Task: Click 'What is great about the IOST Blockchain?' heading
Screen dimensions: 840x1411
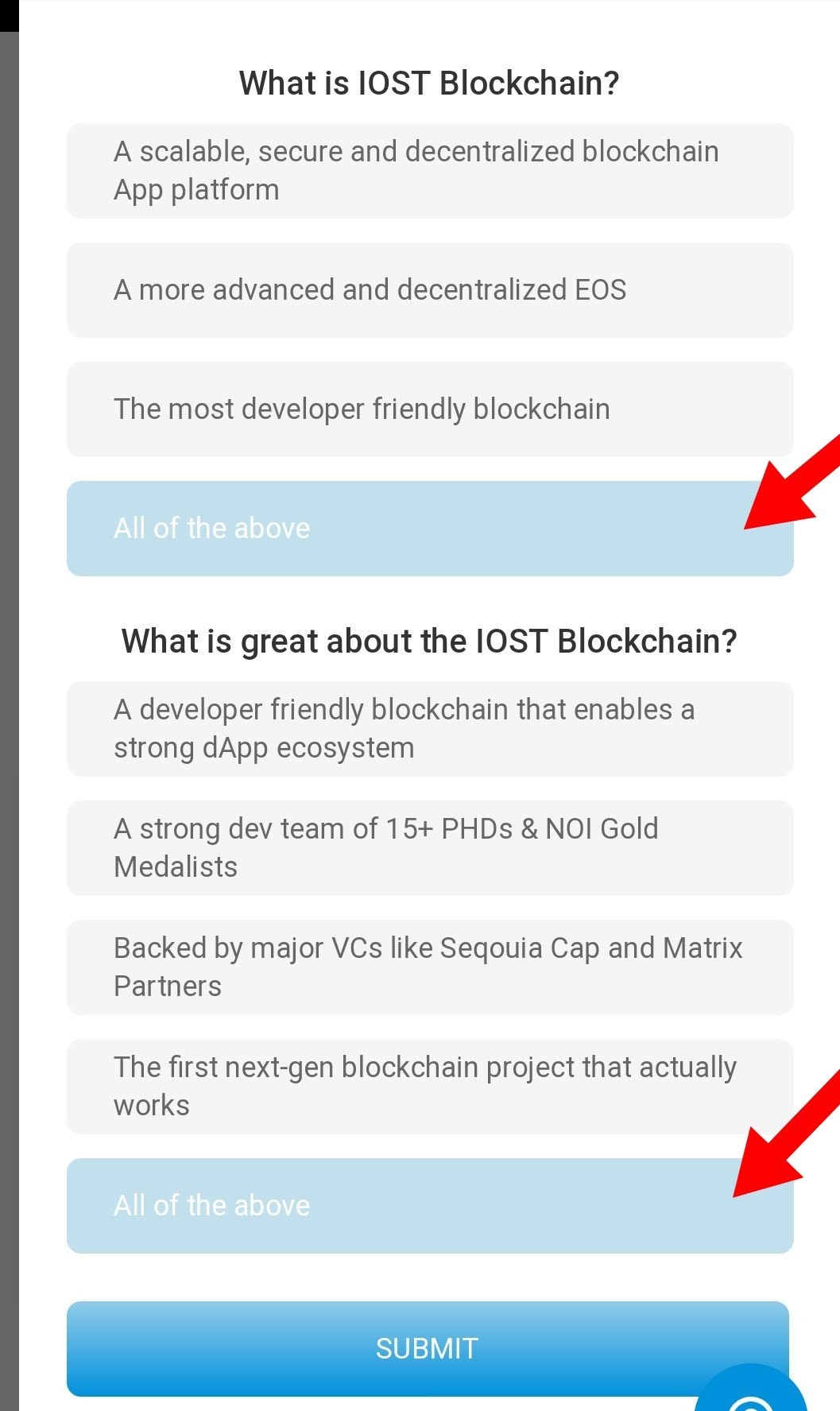Action: [x=429, y=642]
